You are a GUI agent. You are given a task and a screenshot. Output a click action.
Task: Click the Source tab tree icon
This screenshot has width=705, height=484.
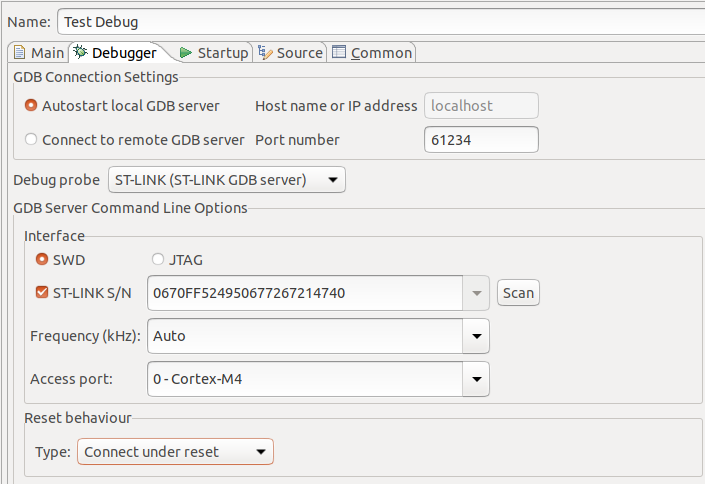[265, 53]
